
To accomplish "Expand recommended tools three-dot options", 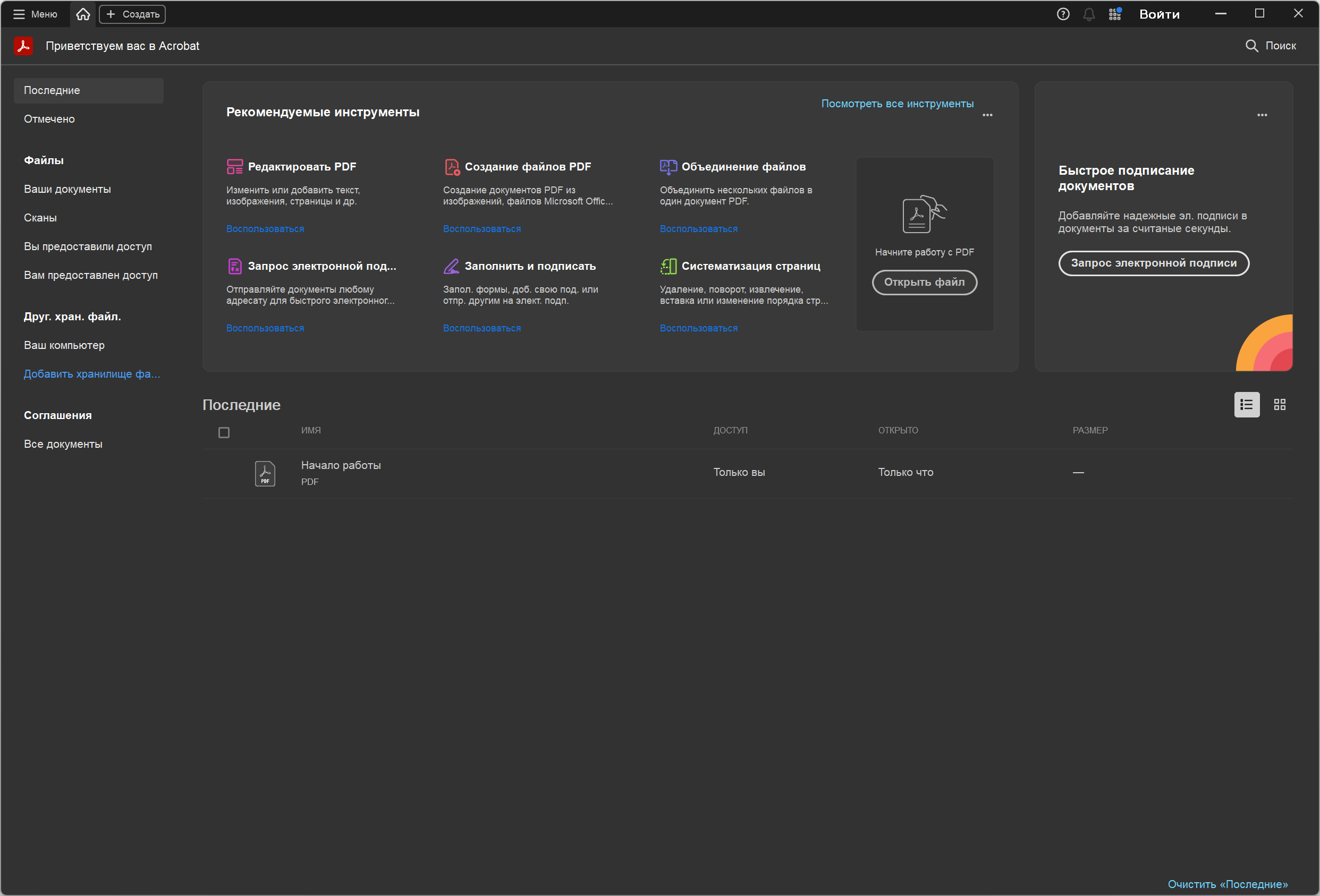I will [987, 115].
